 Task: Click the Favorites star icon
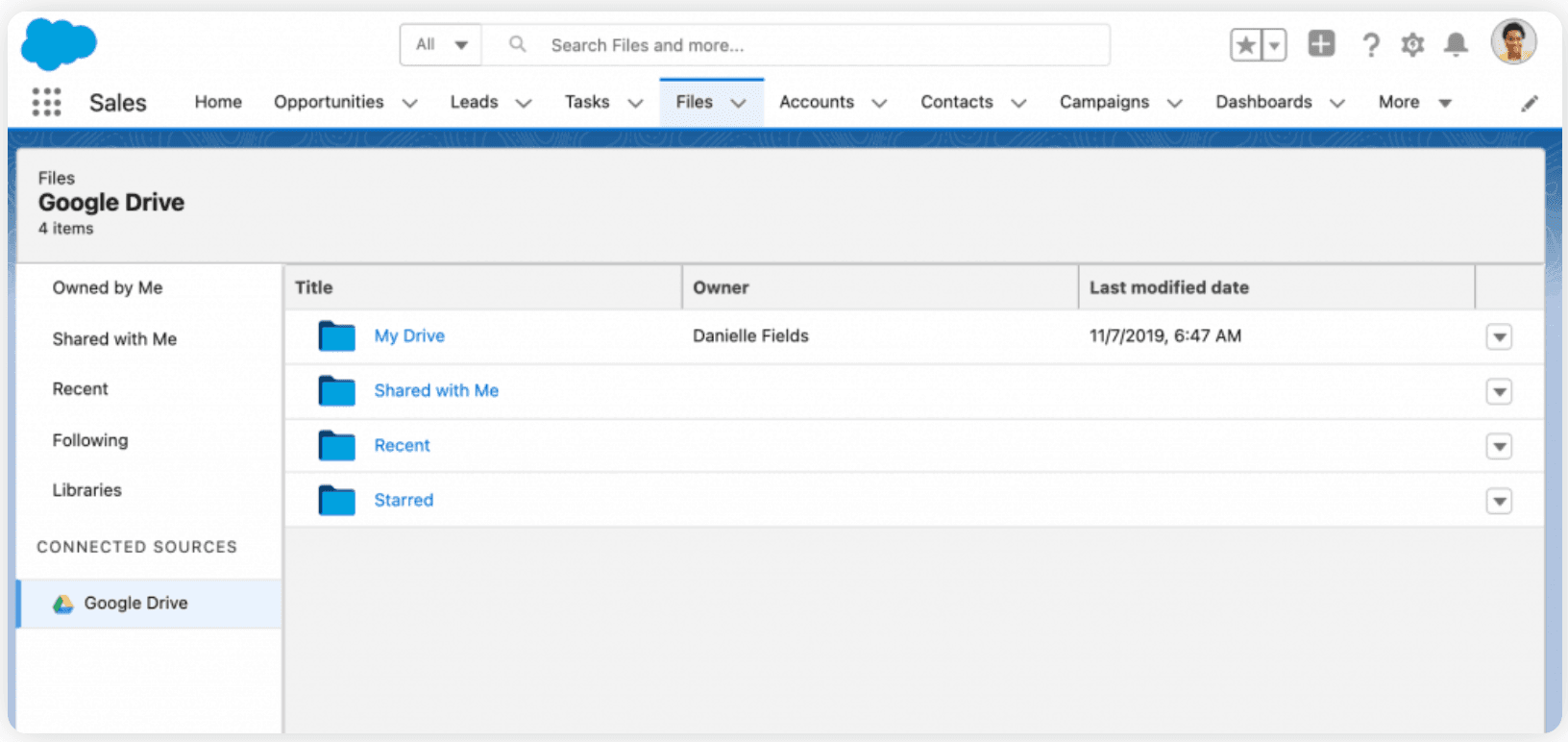[x=1246, y=45]
